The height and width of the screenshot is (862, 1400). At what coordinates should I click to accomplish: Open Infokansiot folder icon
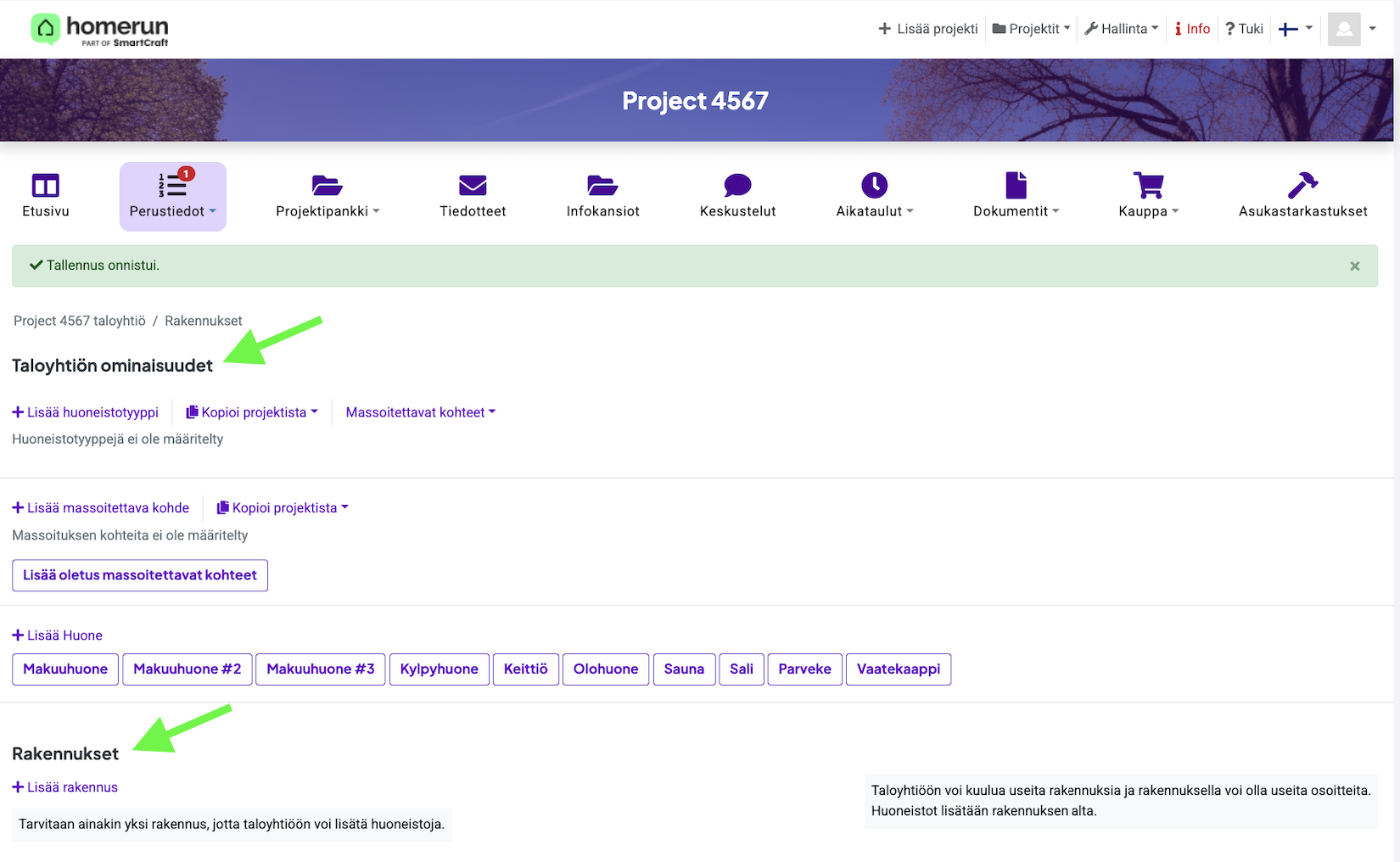602,186
